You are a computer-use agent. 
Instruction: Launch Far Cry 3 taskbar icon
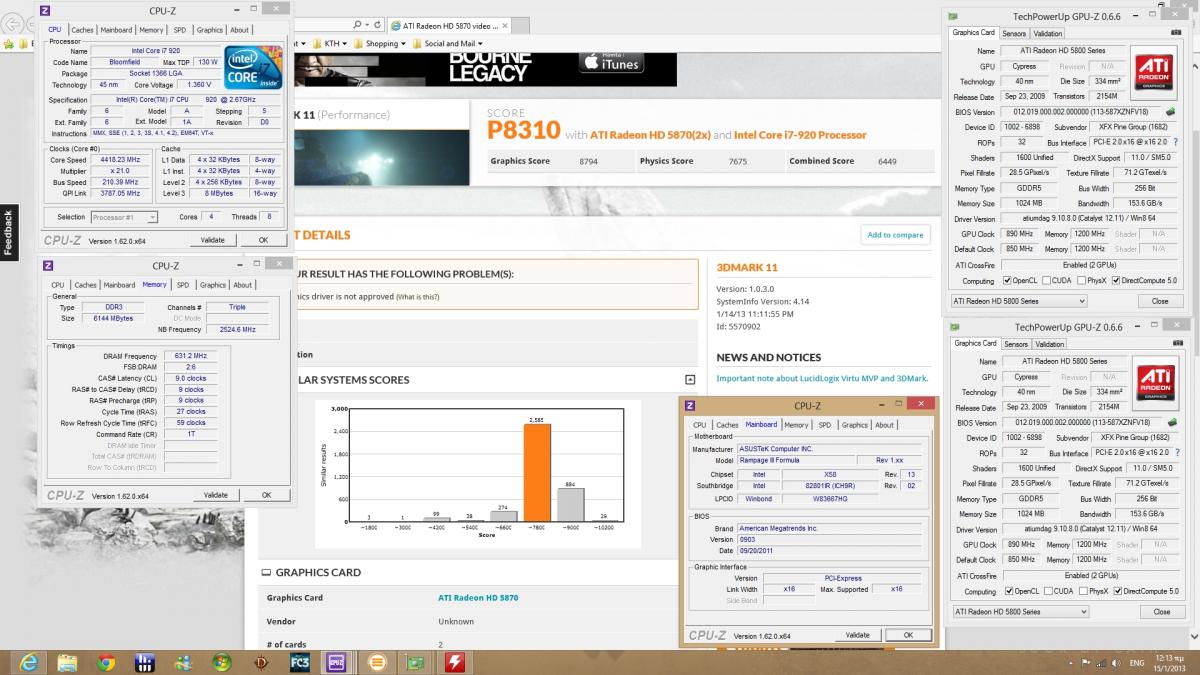pyautogui.click(x=299, y=661)
